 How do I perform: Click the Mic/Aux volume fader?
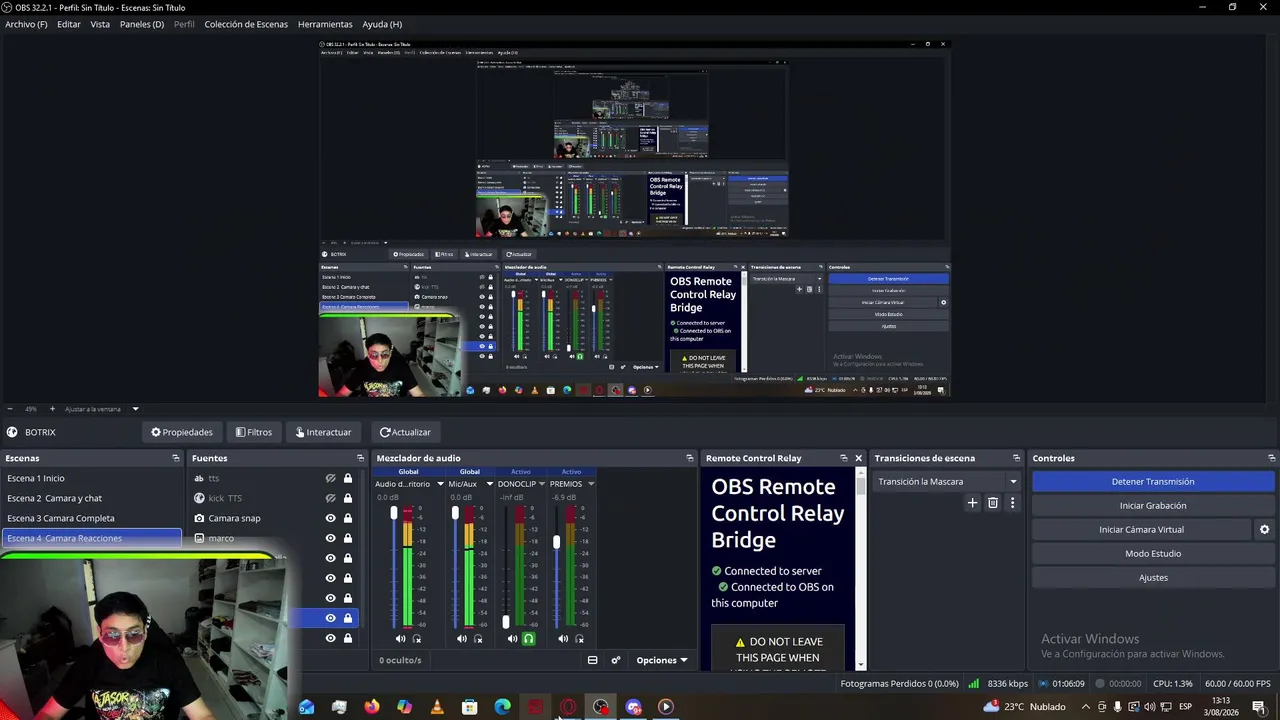[455, 513]
